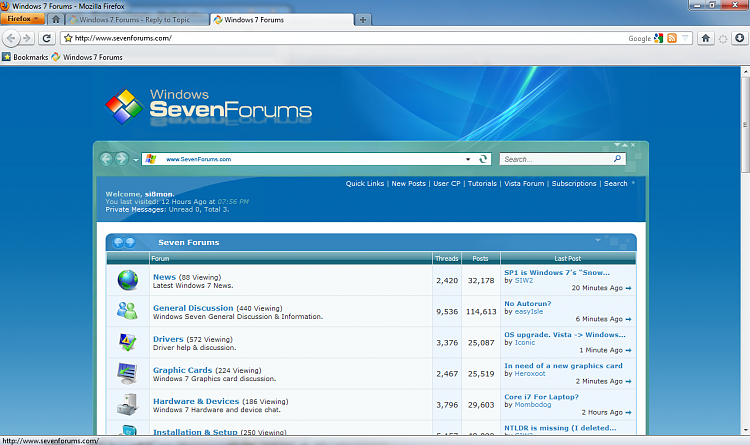Click Windows flag icon in forum address bar

pos(151,159)
